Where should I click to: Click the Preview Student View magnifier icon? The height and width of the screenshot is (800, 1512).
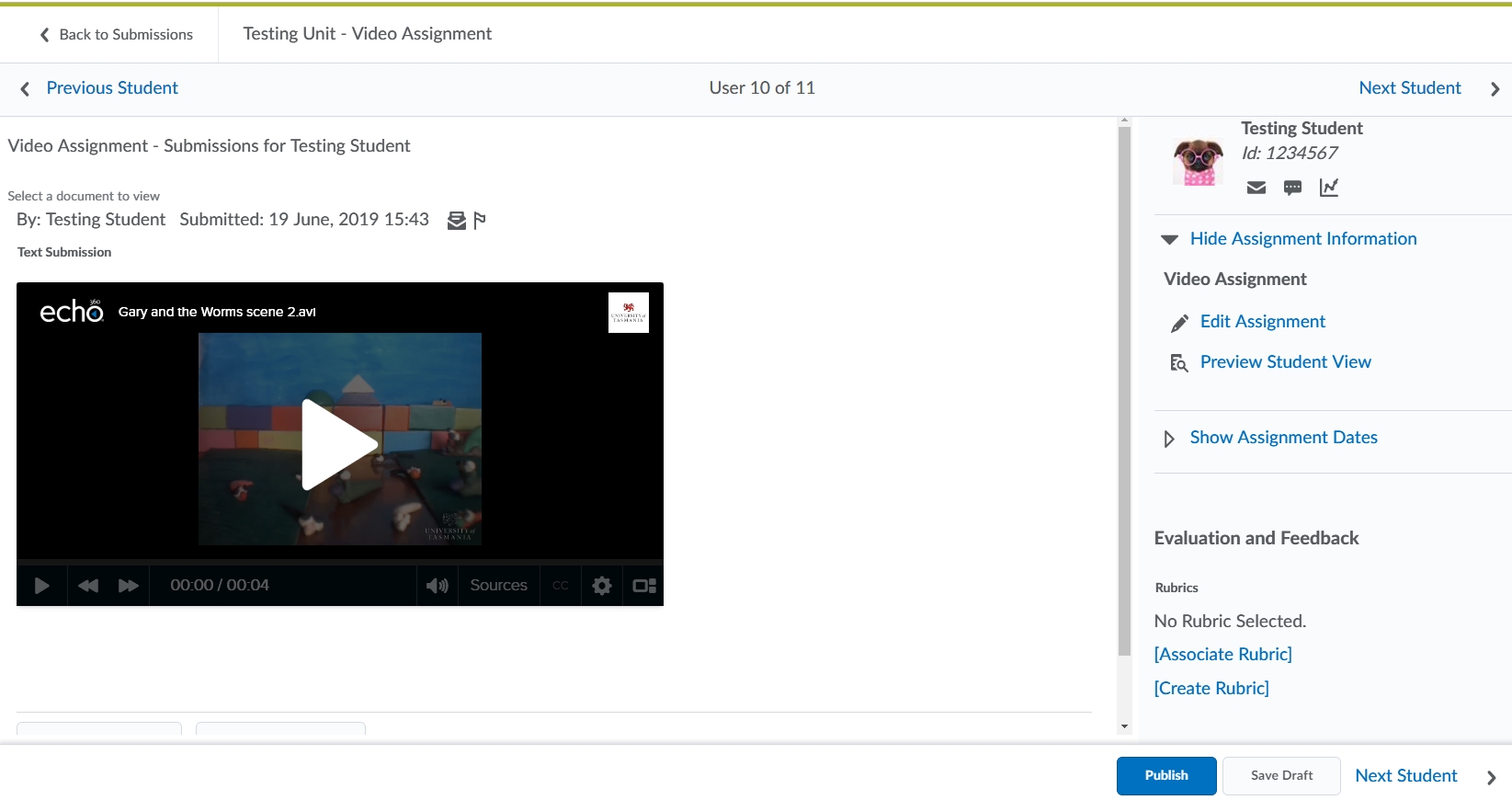click(x=1179, y=363)
